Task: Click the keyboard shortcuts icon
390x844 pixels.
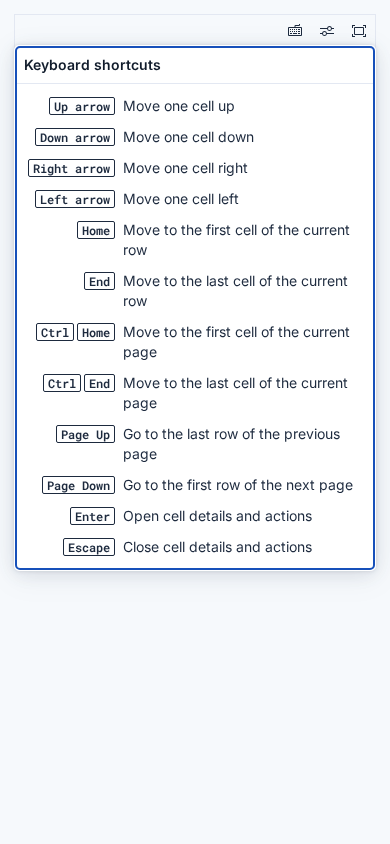Action: (x=295, y=31)
